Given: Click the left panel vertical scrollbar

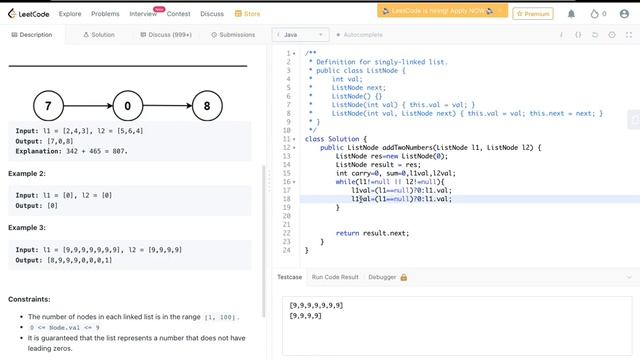Looking at the screenshot, I should click(x=264, y=241).
